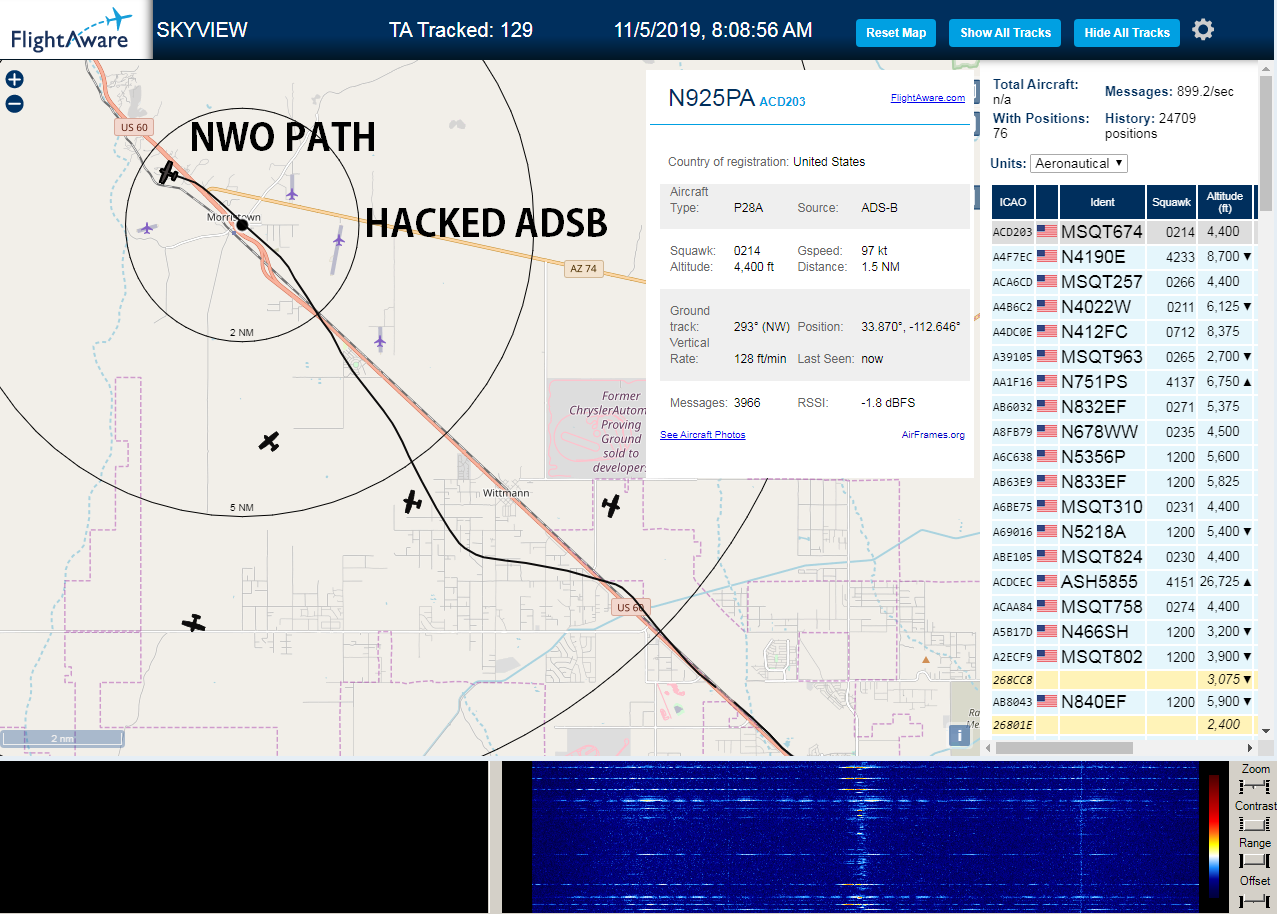Select the purple aircraft west of Morristown
The height and width of the screenshot is (915, 1277).
(148, 228)
